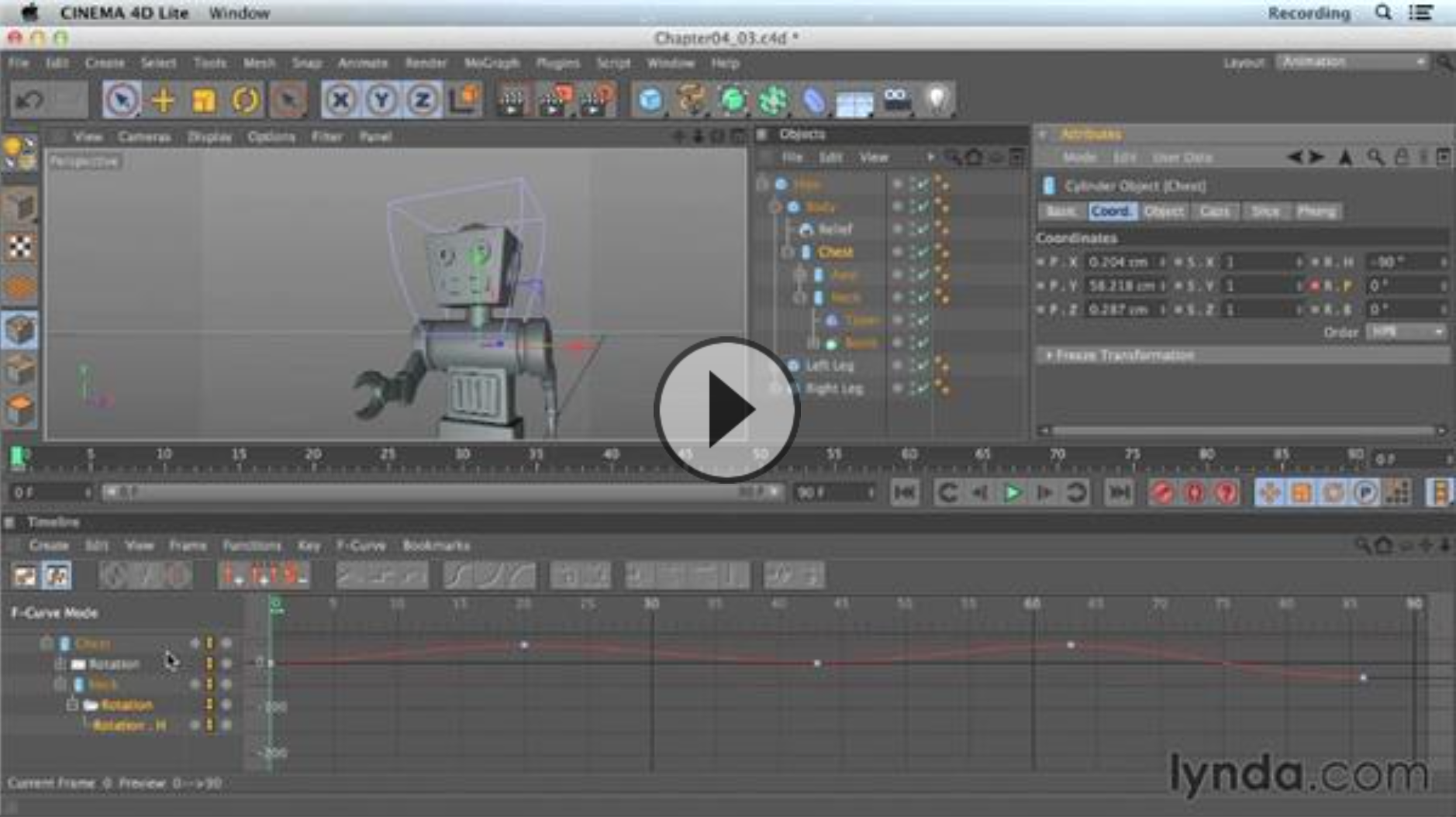
Task: Collapse Neck Rotation folder in Timeline
Action: 72,705
